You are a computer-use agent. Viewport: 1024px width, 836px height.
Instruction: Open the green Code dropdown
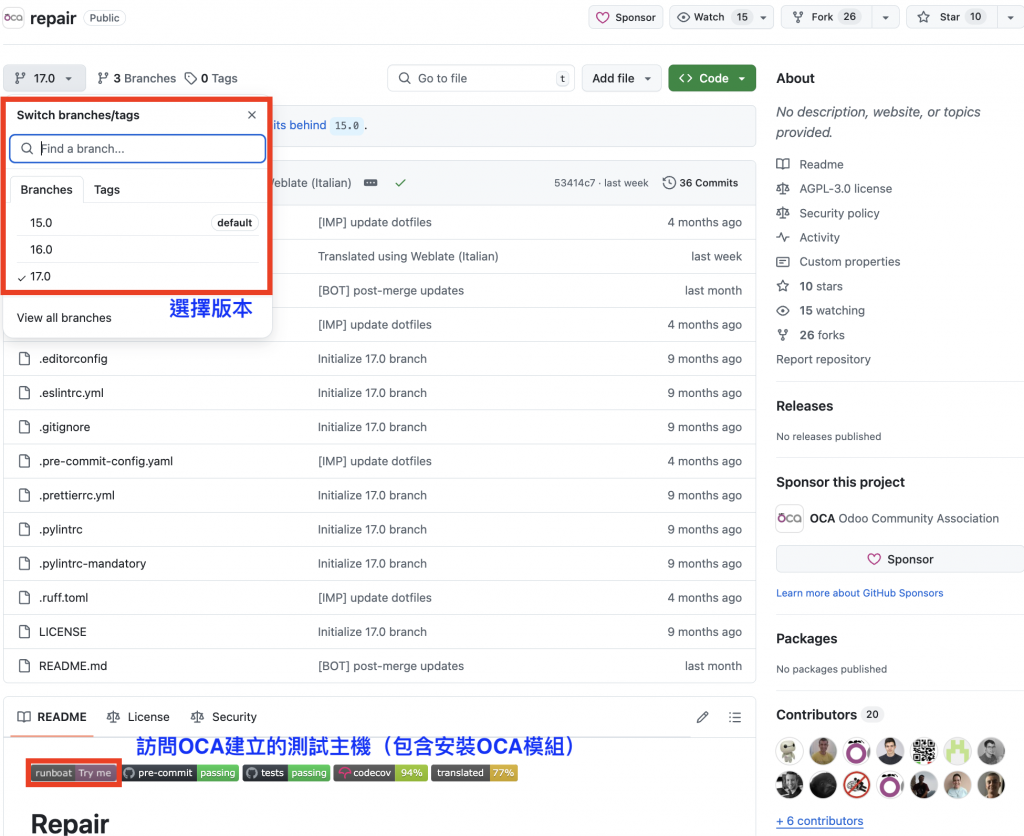[x=712, y=78]
